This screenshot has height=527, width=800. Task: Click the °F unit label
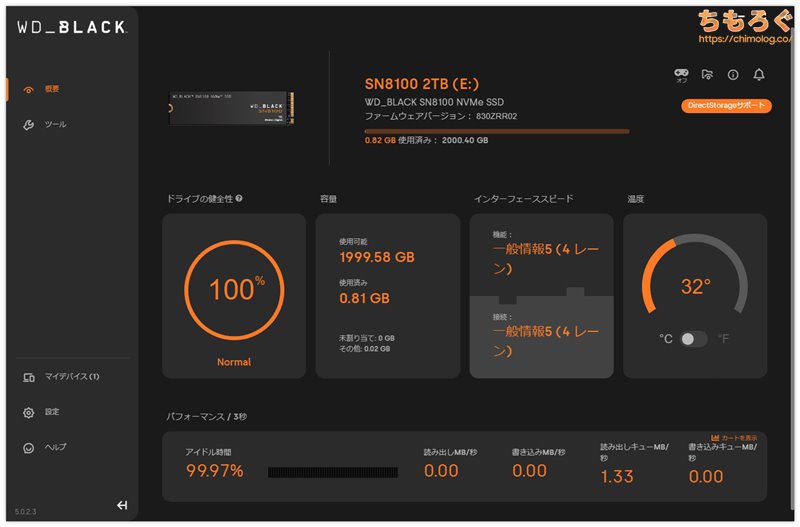723,339
